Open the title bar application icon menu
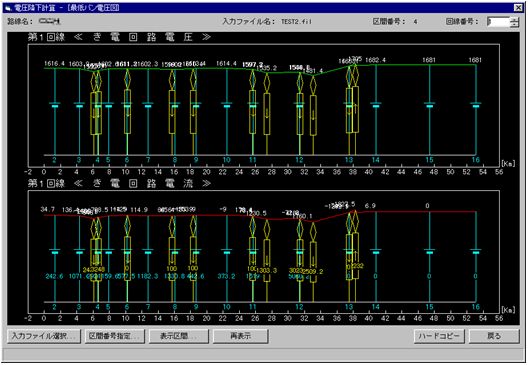This screenshot has width=529, height=365. (8, 8)
